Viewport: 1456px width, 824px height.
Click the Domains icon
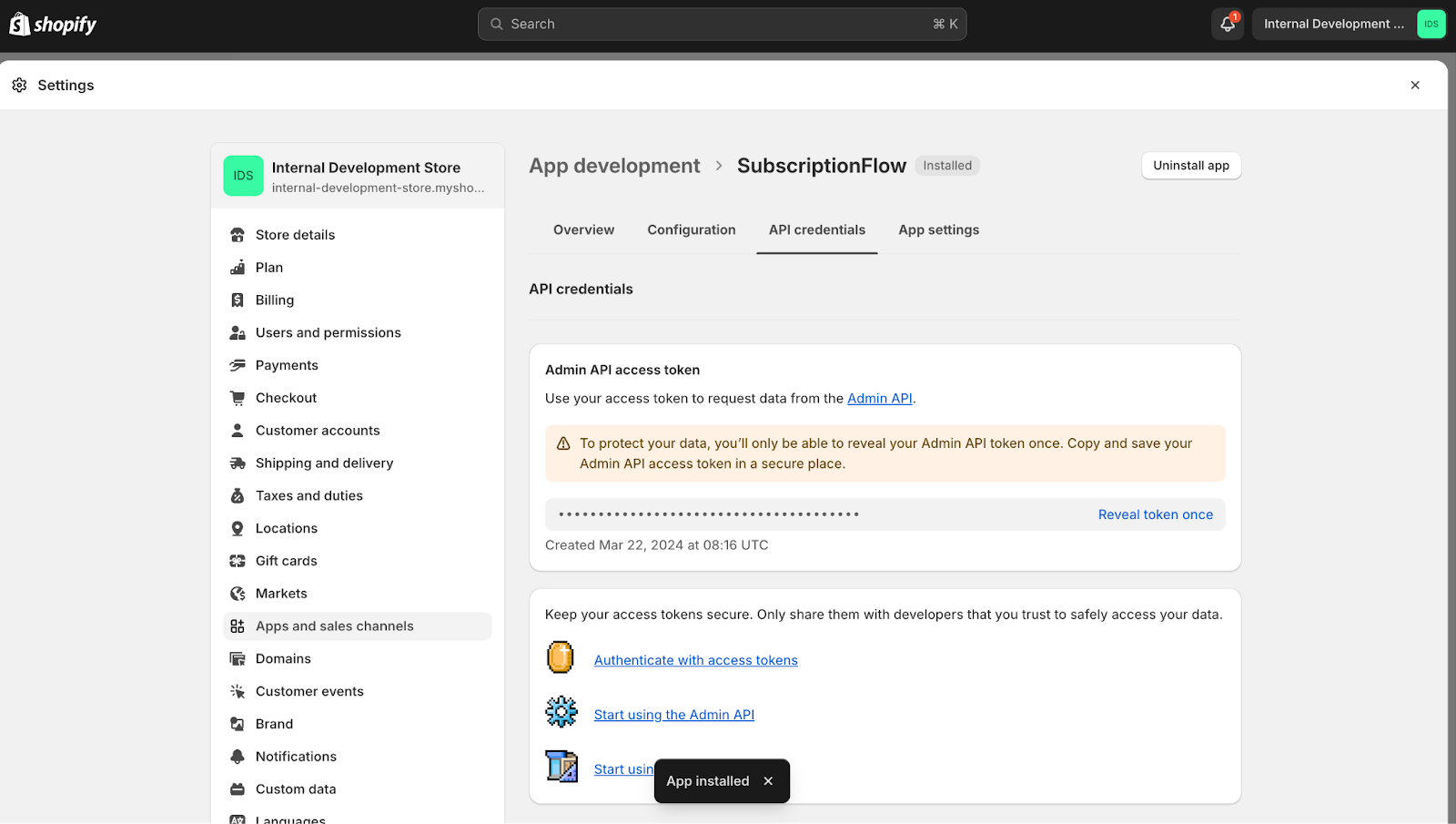tap(238, 659)
